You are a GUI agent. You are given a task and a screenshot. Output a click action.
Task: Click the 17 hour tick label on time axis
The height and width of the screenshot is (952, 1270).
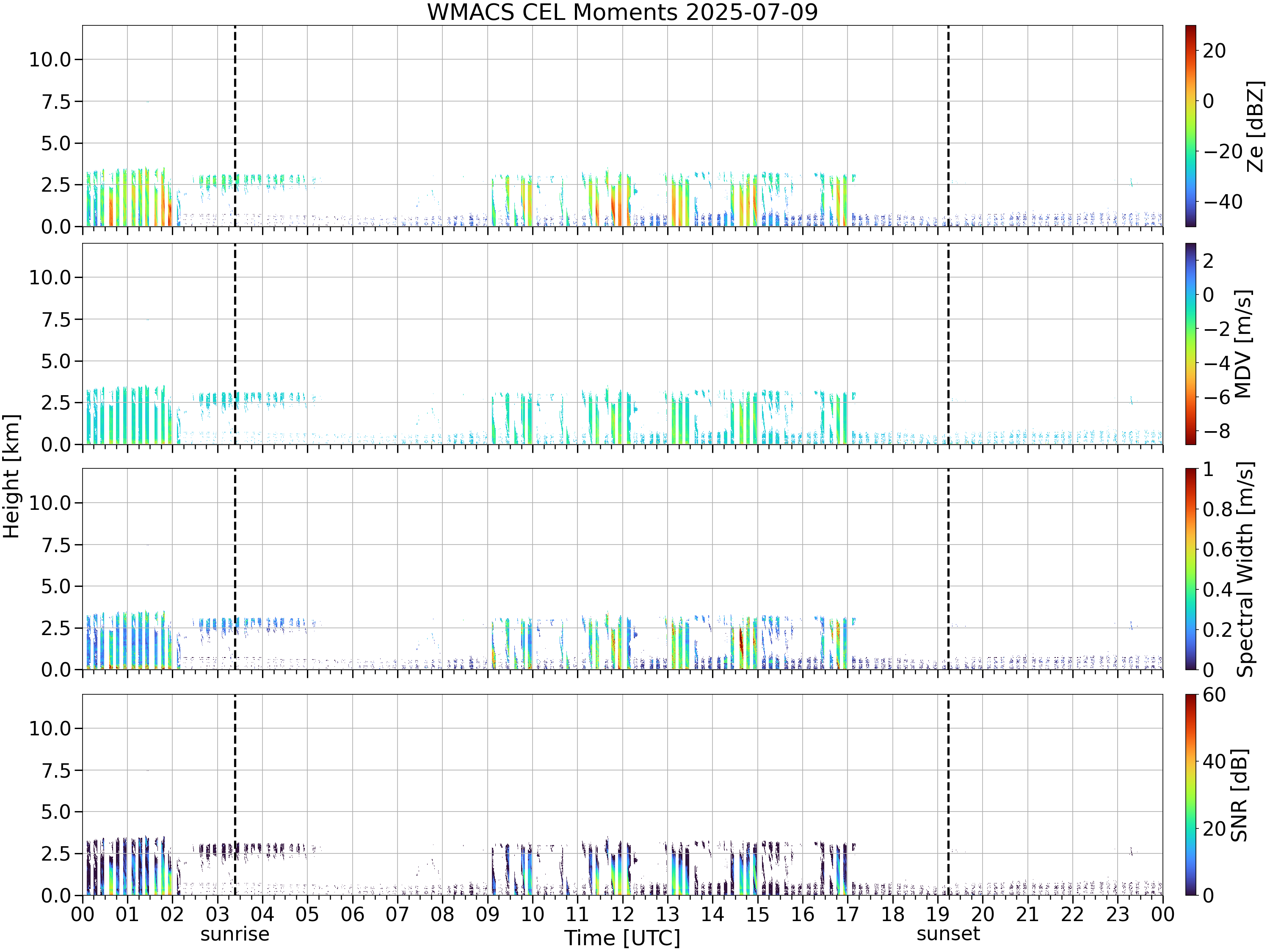[848, 914]
